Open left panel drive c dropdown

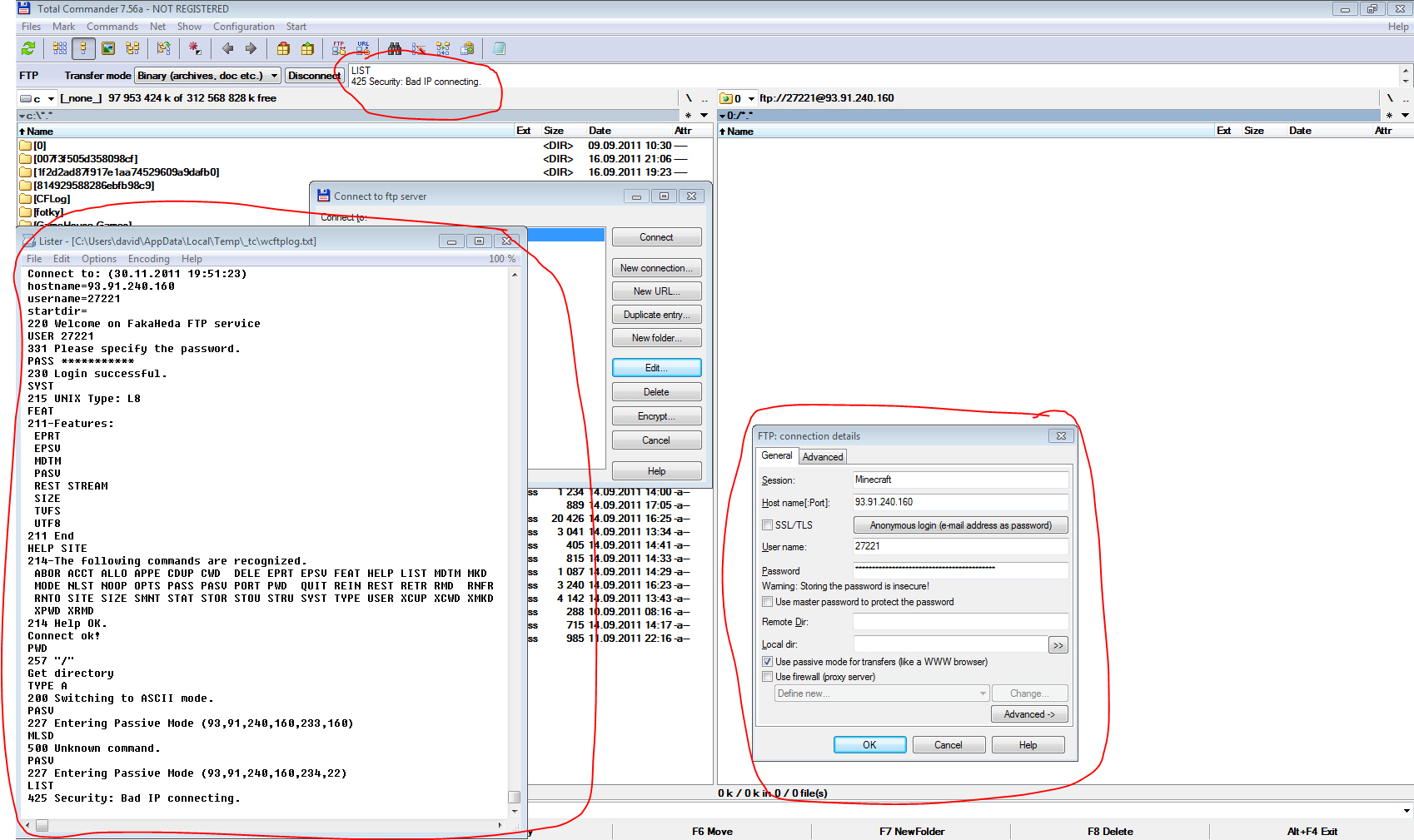[x=37, y=98]
